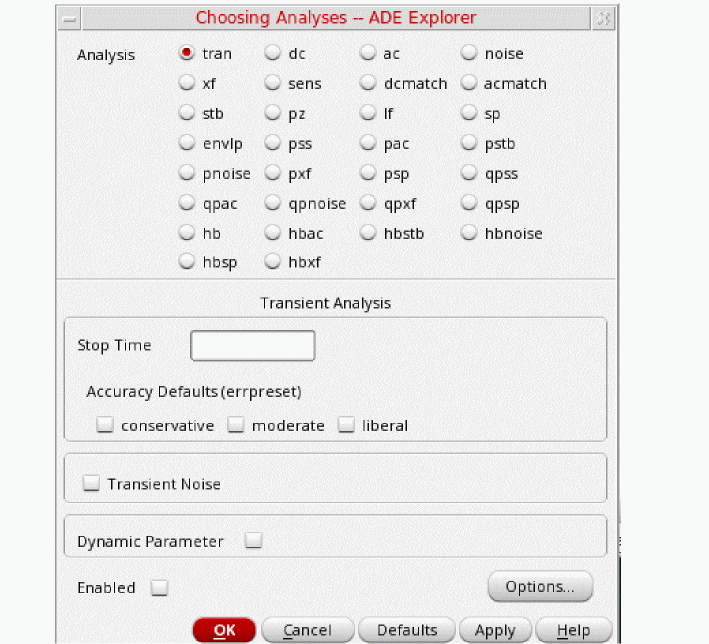
Task: Select the hbac analysis radio button
Action: point(273,233)
